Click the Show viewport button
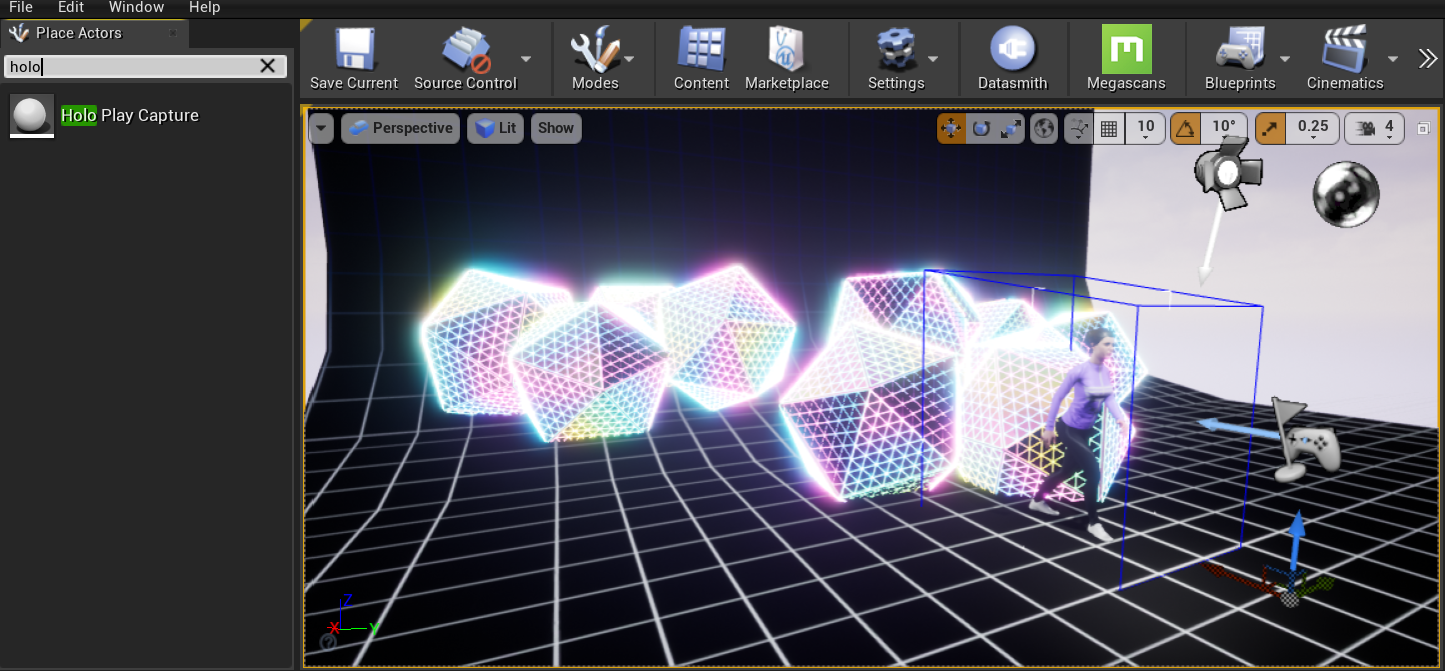1445x671 pixels. pyautogui.click(x=556, y=128)
